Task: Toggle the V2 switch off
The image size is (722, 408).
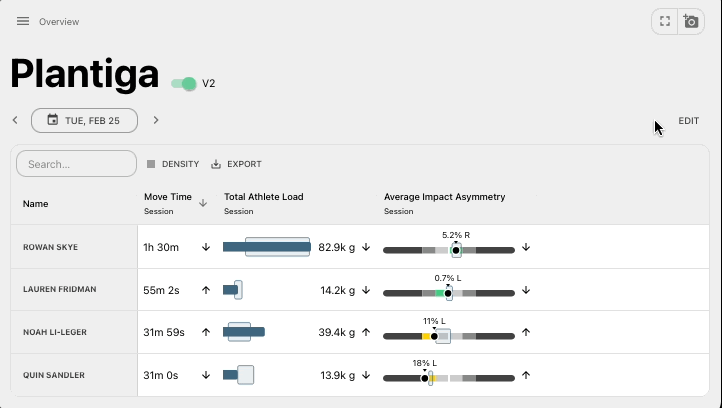Action: 184,84
